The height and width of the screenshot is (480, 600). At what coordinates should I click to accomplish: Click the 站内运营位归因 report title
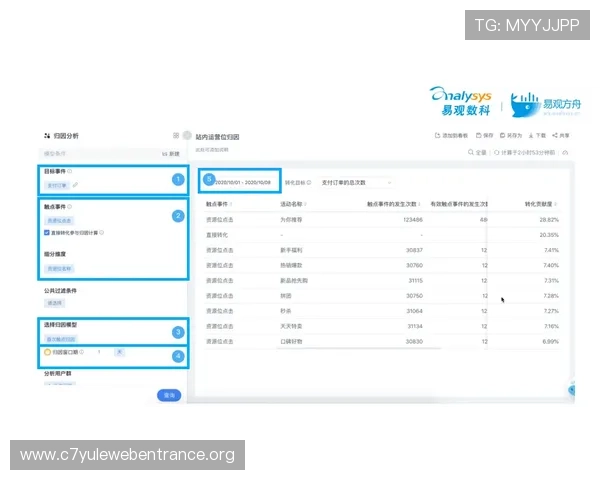point(217,137)
